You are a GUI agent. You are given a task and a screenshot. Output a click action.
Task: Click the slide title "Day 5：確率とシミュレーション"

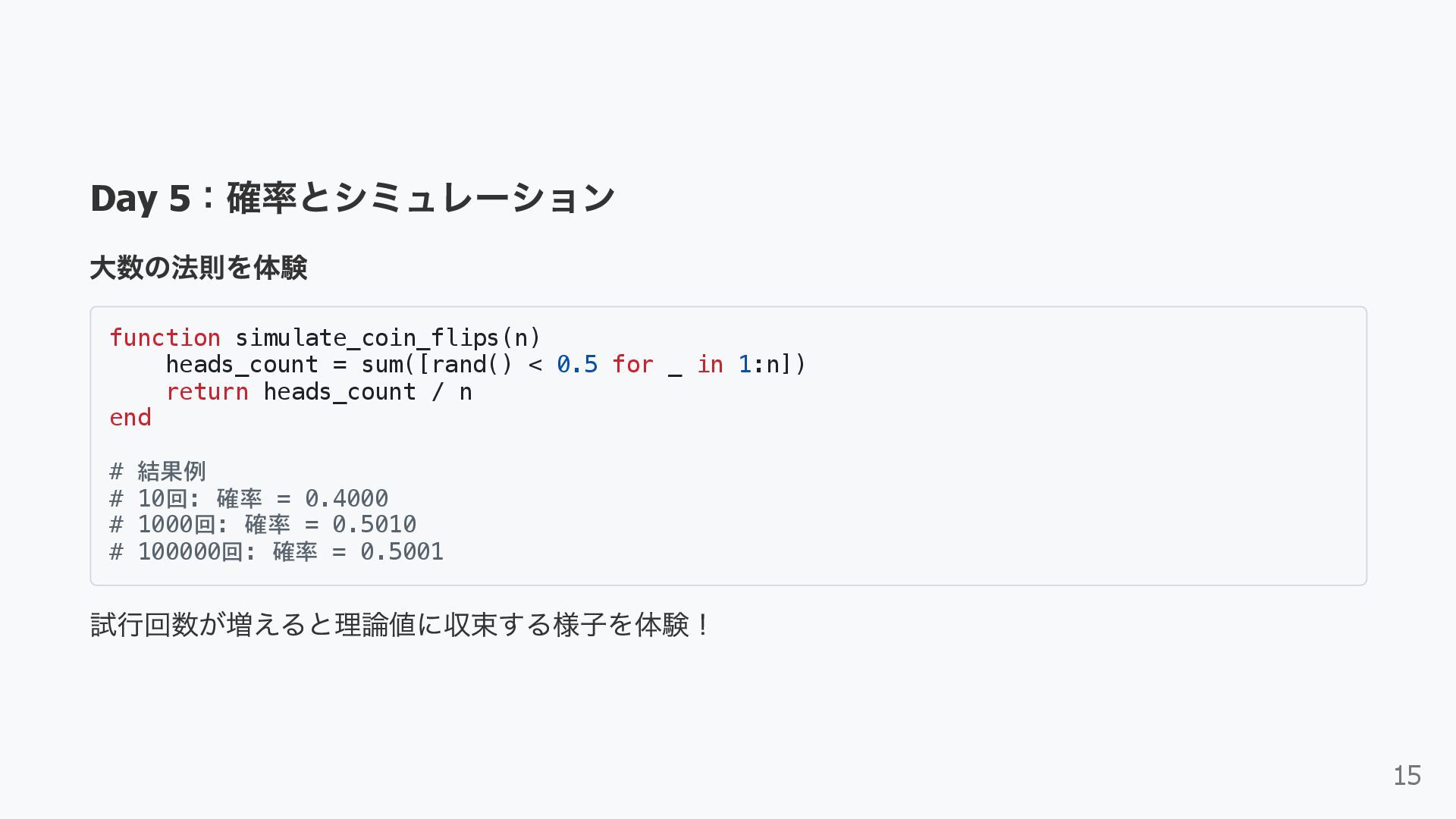[353, 198]
